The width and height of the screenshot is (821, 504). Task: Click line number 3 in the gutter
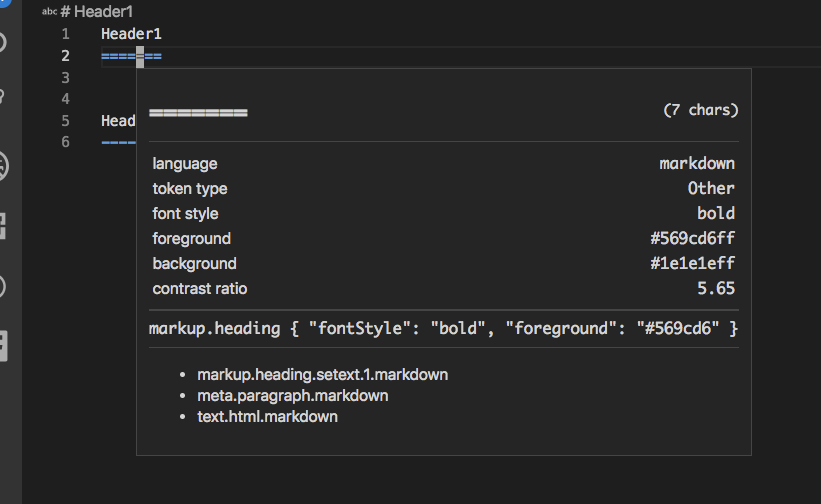tap(65, 77)
